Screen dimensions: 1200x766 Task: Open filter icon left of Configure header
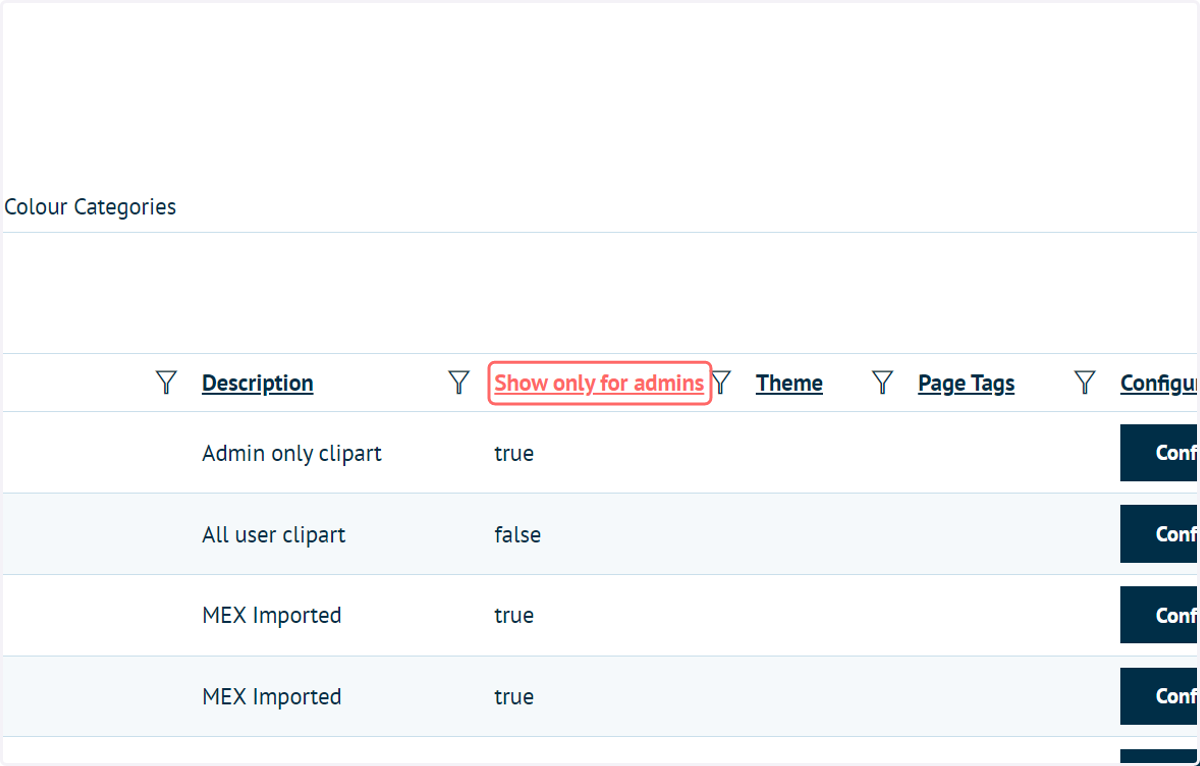[x=1085, y=382]
